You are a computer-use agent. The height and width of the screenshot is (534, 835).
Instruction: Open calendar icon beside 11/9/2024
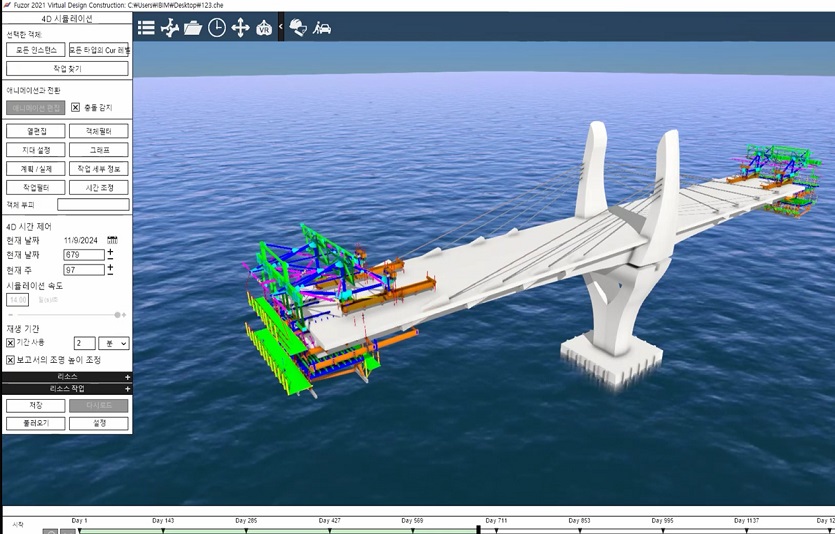pos(112,240)
